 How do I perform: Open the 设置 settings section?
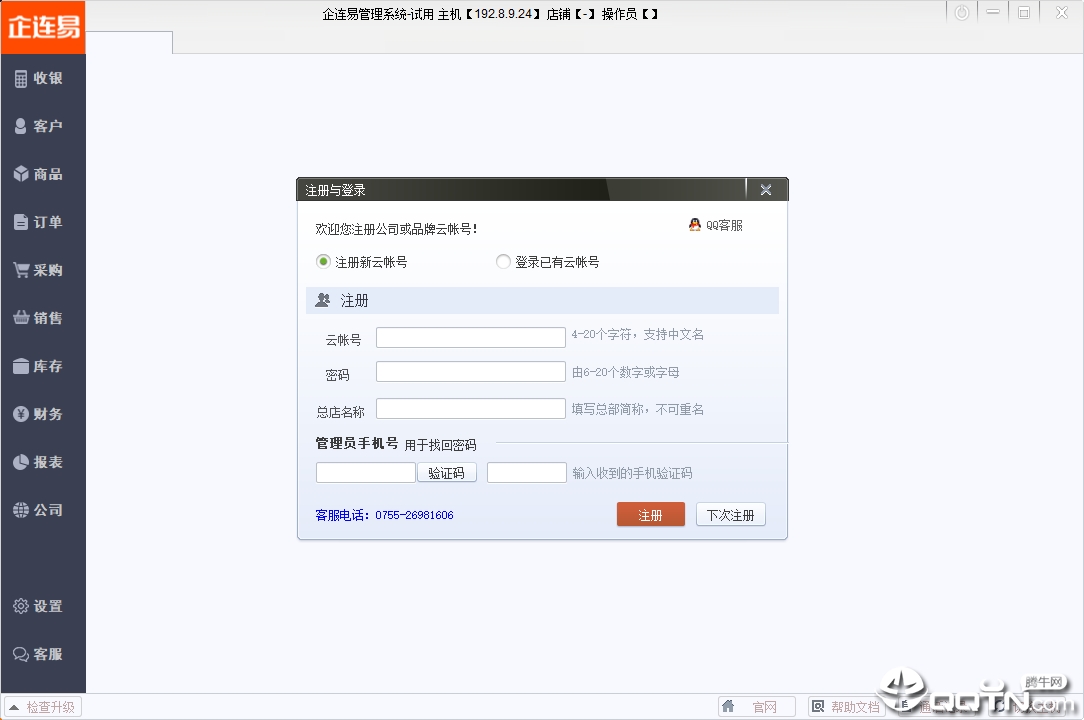pos(39,606)
